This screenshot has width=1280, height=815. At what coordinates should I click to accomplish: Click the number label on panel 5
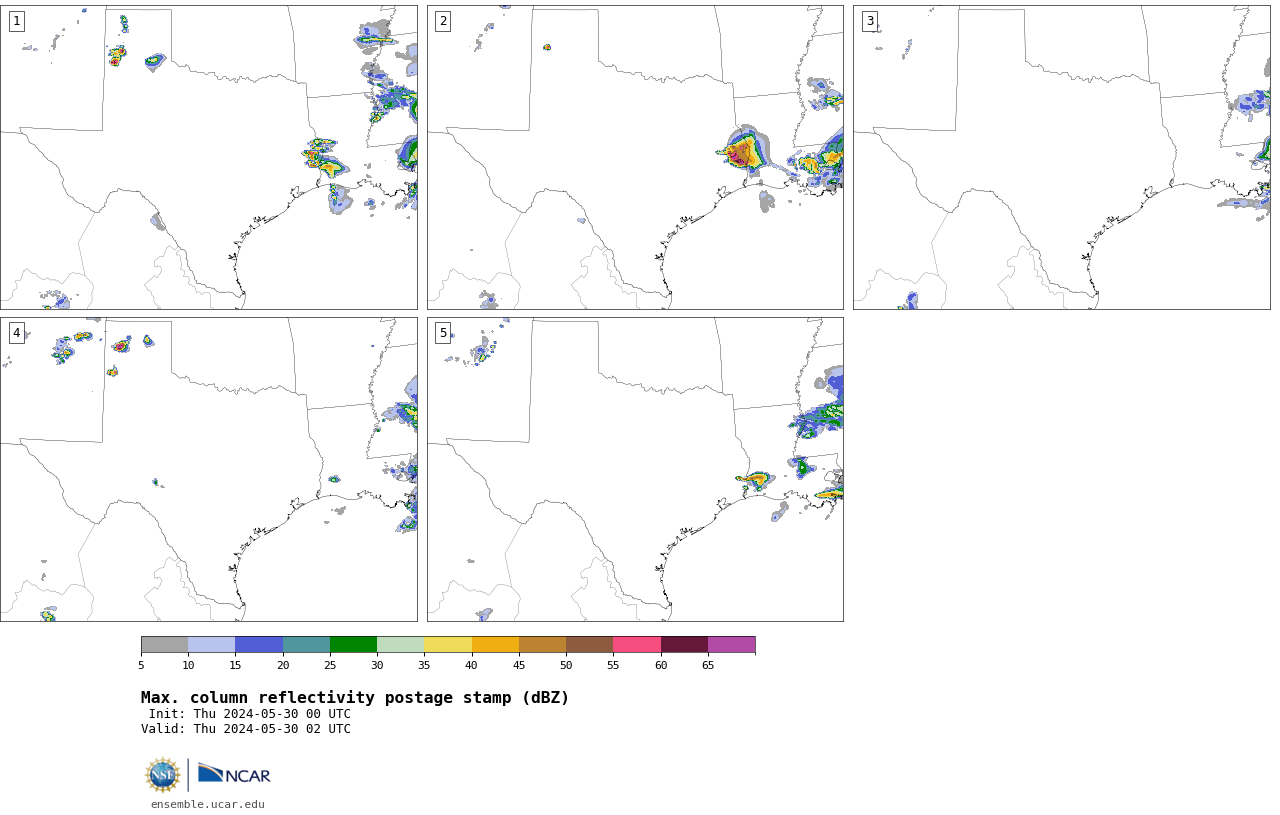(x=443, y=333)
